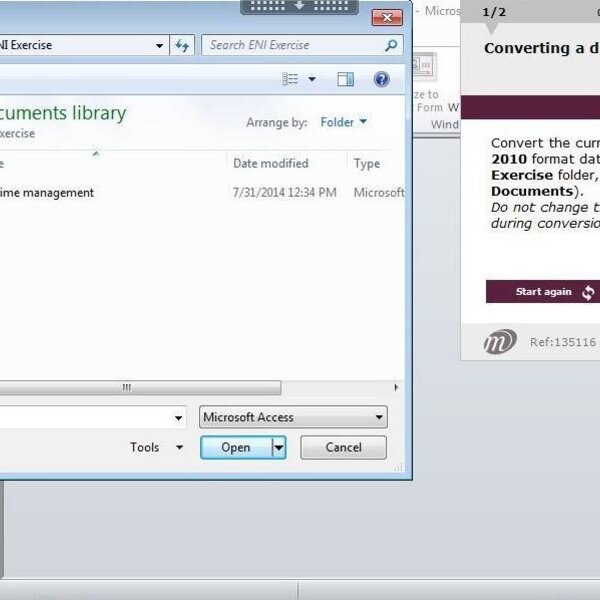600x600 pixels.
Task: Open the file name dropdown arrow
Action: (178, 417)
